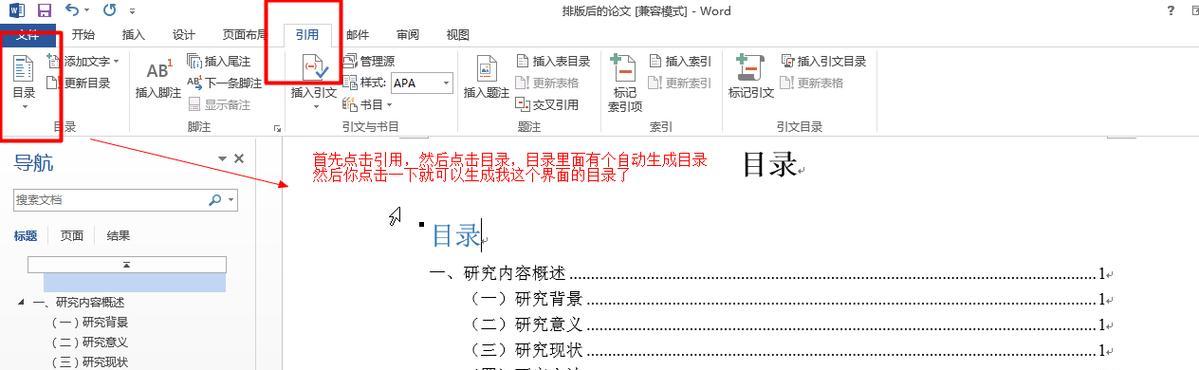Screen dimensions: 1199x370
Task: Open the 目录 table of contents button
Action: coord(24,83)
